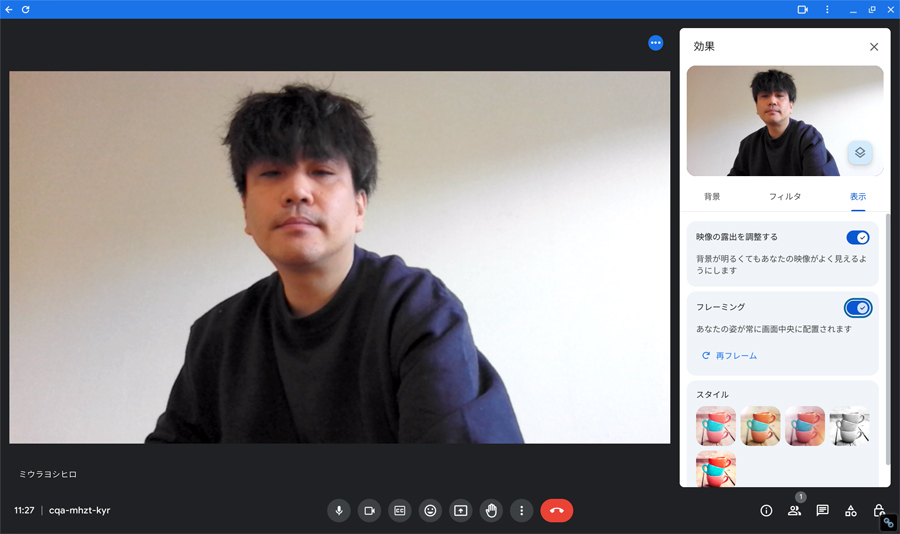Select the cup style in second row
The image size is (900, 534).
point(716,469)
